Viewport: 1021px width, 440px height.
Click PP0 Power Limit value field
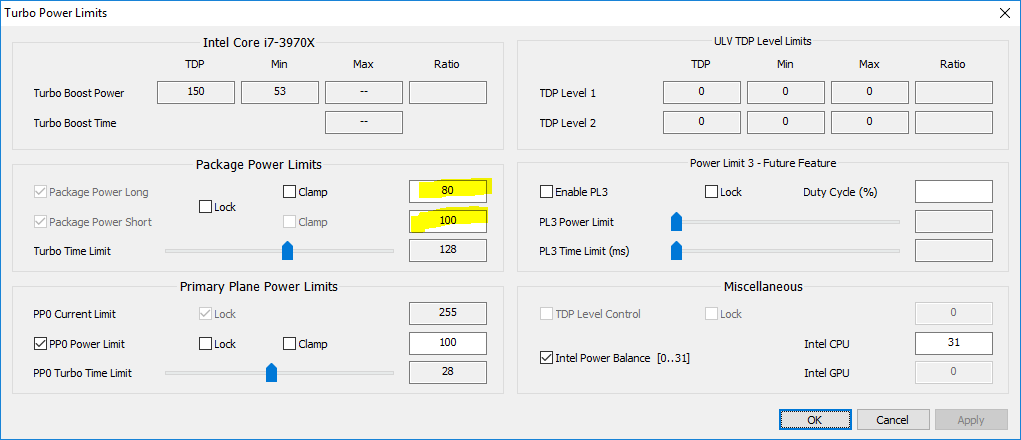pos(447,343)
